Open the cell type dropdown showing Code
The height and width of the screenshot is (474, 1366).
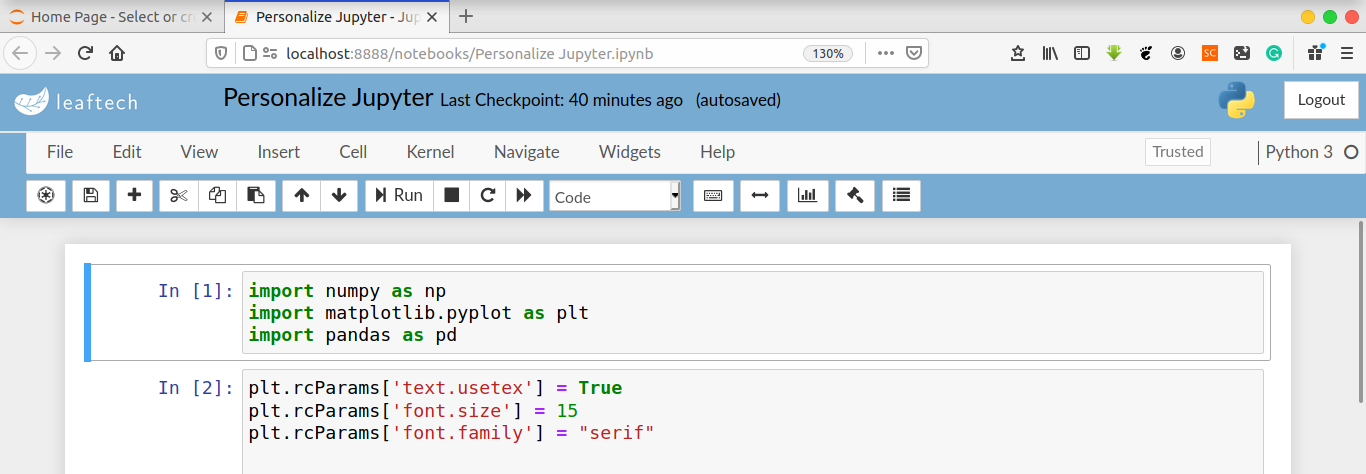(x=615, y=197)
